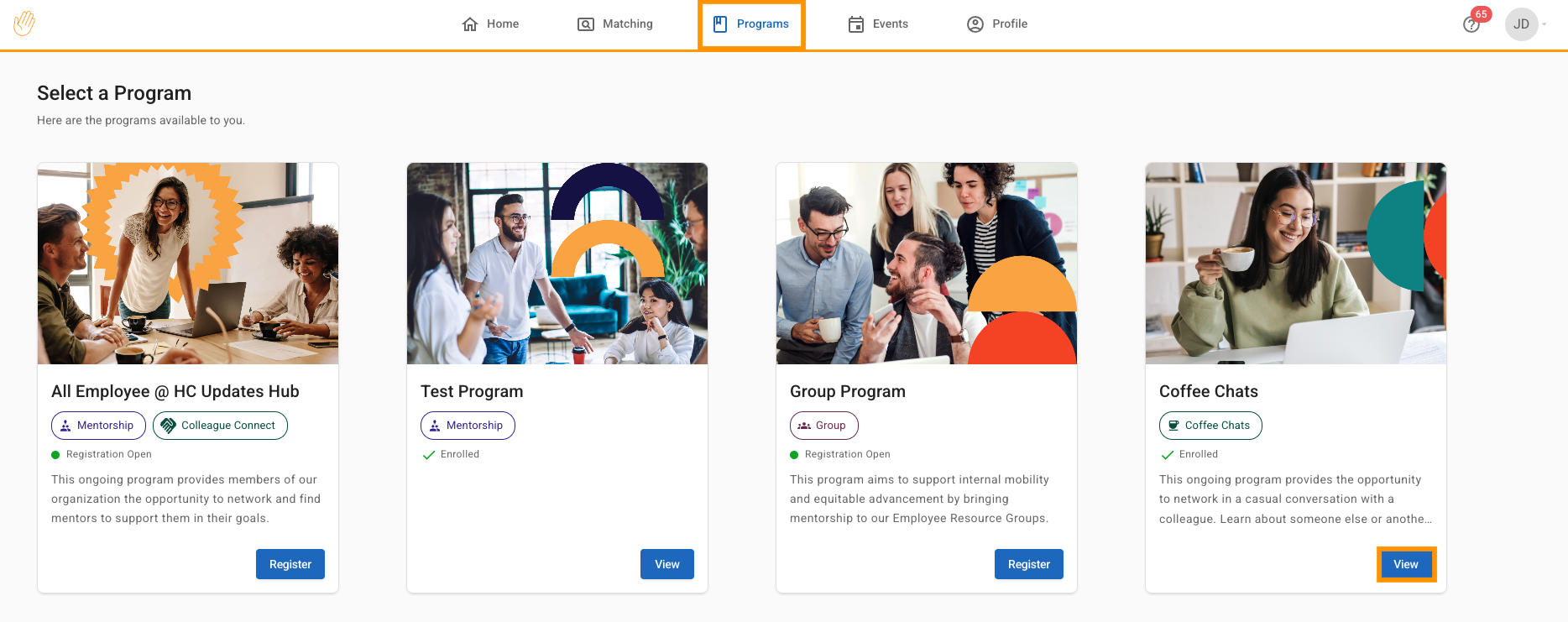Click the Home house icon

pos(470,24)
